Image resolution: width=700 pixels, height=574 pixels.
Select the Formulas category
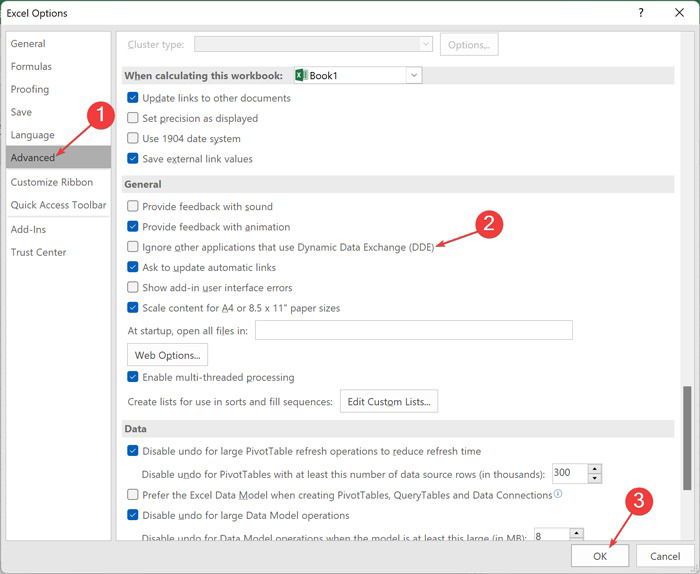pyautogui.click(x=58, y=67)
